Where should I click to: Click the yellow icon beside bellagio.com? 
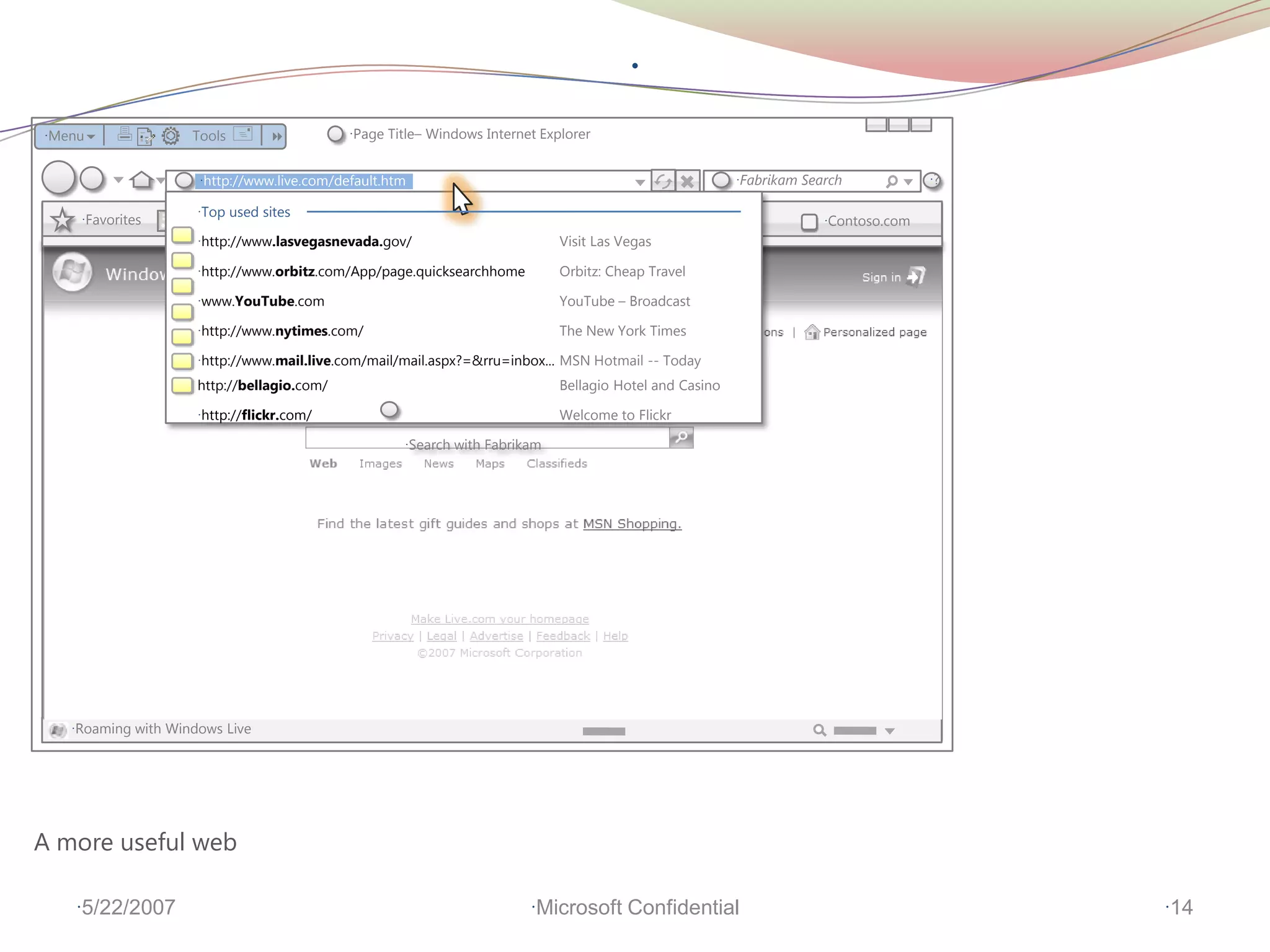pyautogui.click(x=182, y=386)
